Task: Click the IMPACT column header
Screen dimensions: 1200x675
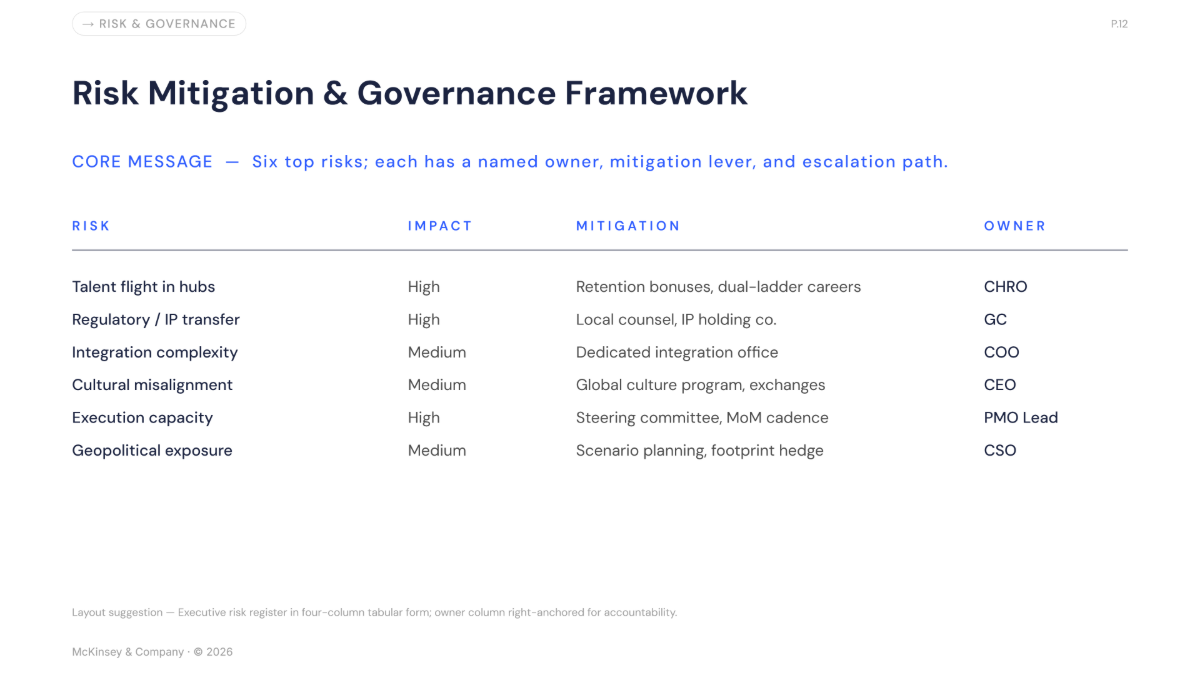Action: click(440, 226)
